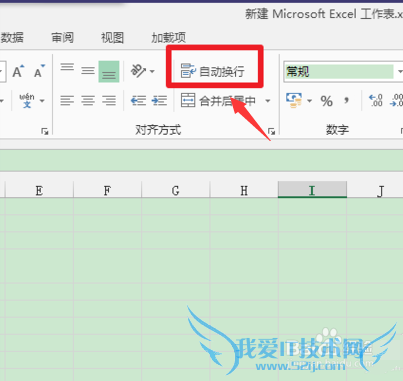Viewport: 403px width, 381px height.
Task: Decrease the cell indent
Action: [138, 100]
